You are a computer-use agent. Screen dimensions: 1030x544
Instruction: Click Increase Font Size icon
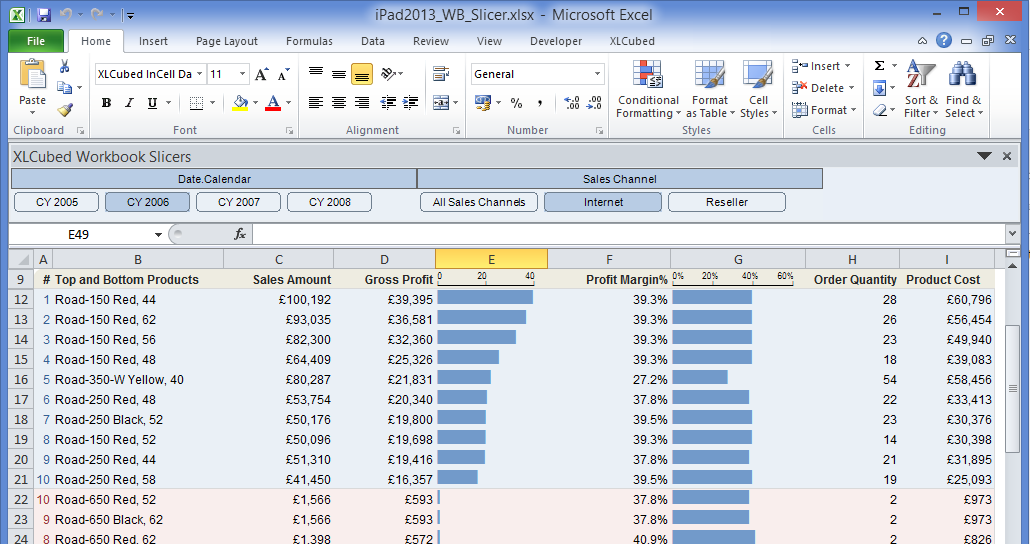click(x=261, y=74)
